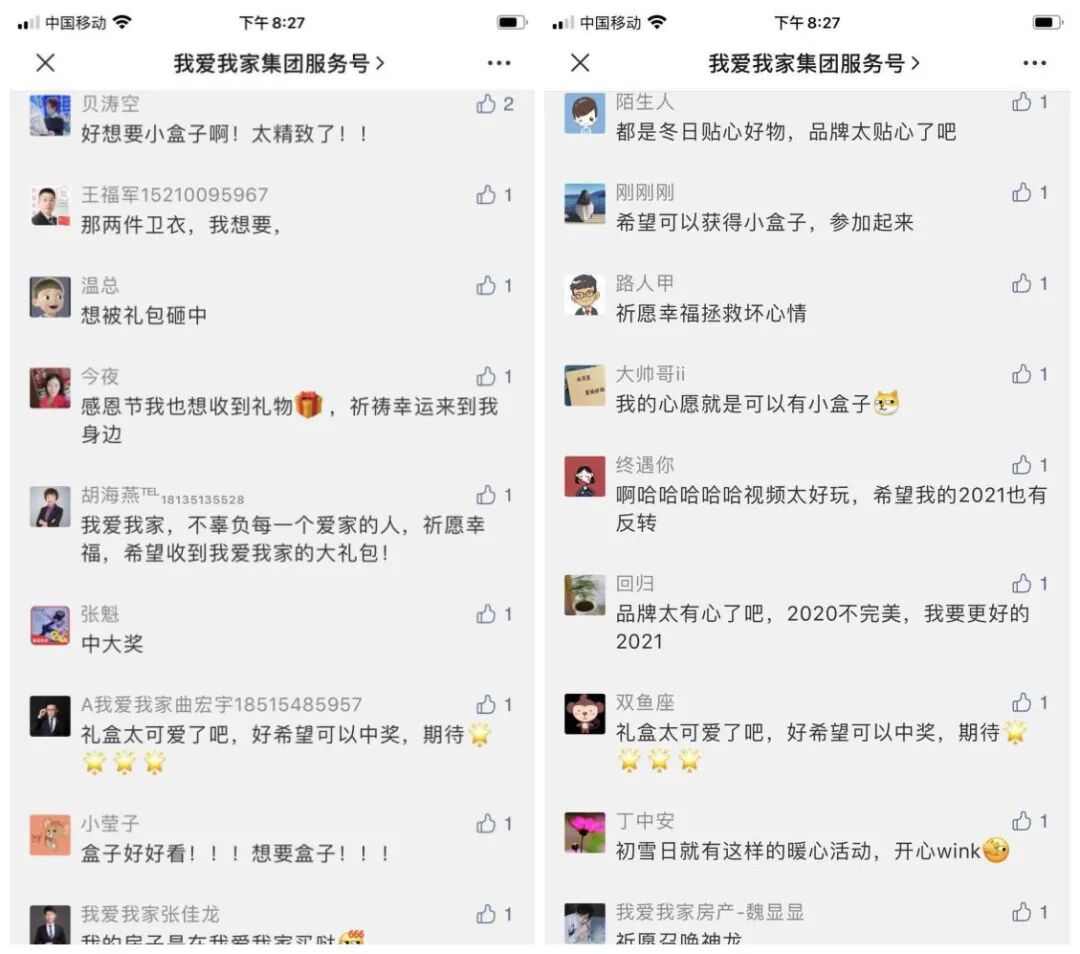Screen dimensions: 1080x954
Task: Like 贝涛空's comment with thumbs-up
Action: pyautogui.click(x=486, y=104)
